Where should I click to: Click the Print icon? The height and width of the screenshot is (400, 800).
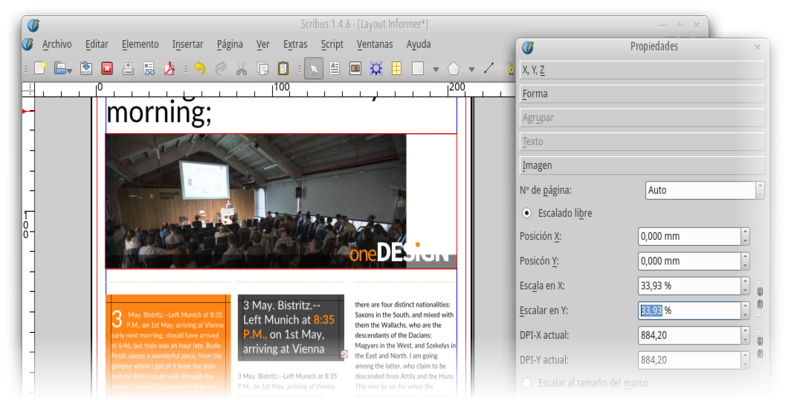click(x=128, y=68)
